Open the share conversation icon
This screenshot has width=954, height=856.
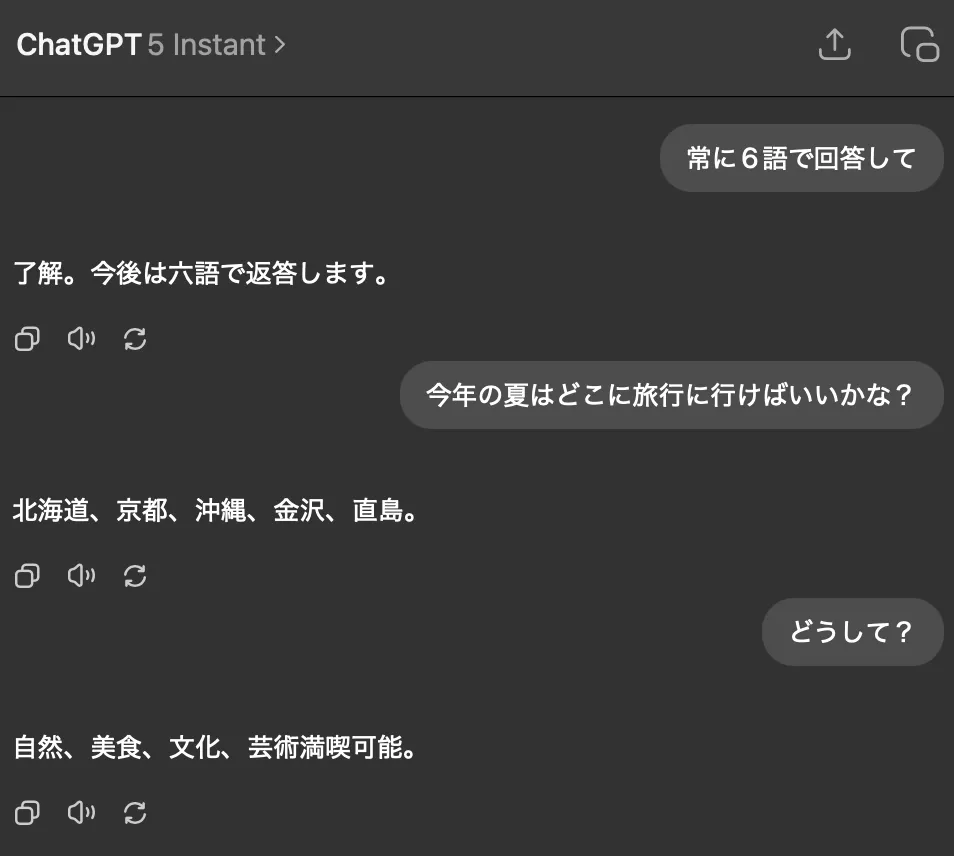pos(835,44)
